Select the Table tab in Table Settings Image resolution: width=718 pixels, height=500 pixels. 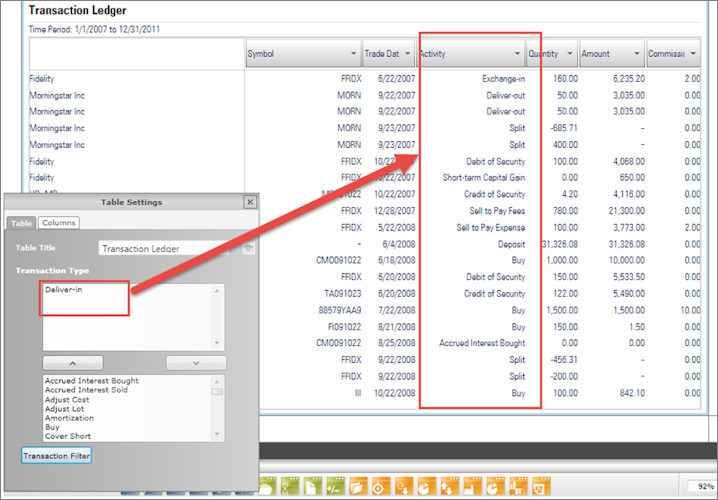click(x=21, y=223)
